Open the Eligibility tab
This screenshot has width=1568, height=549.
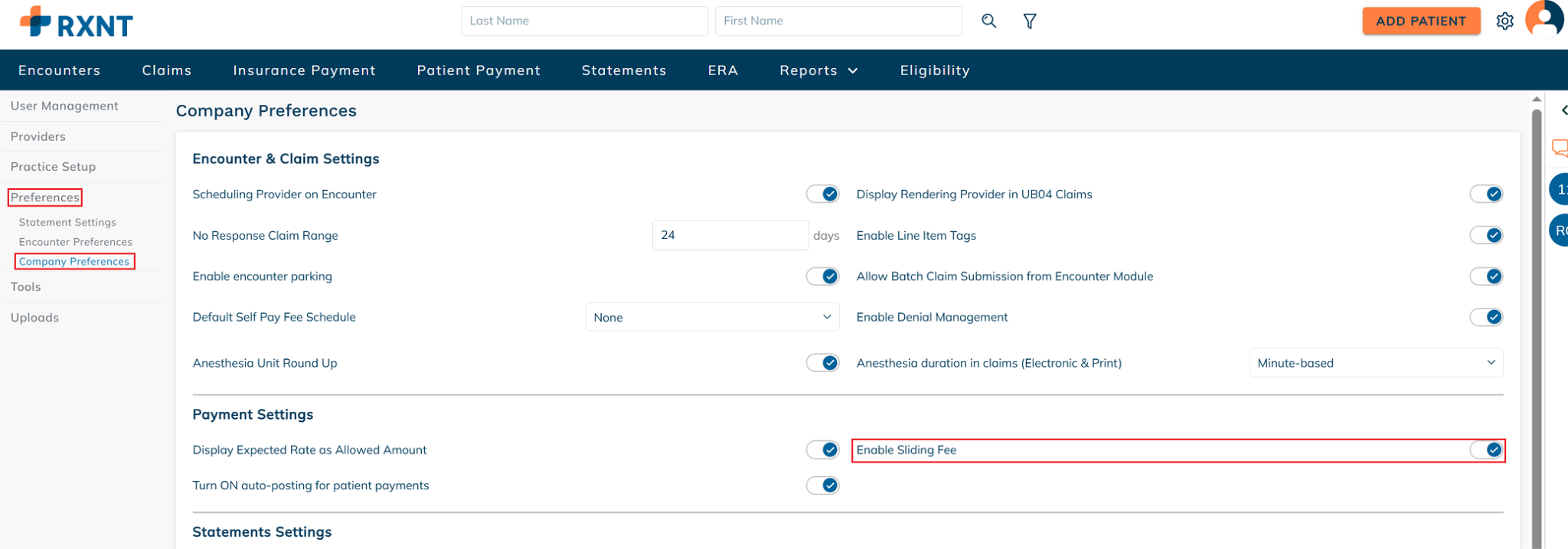tap(935, 70)
